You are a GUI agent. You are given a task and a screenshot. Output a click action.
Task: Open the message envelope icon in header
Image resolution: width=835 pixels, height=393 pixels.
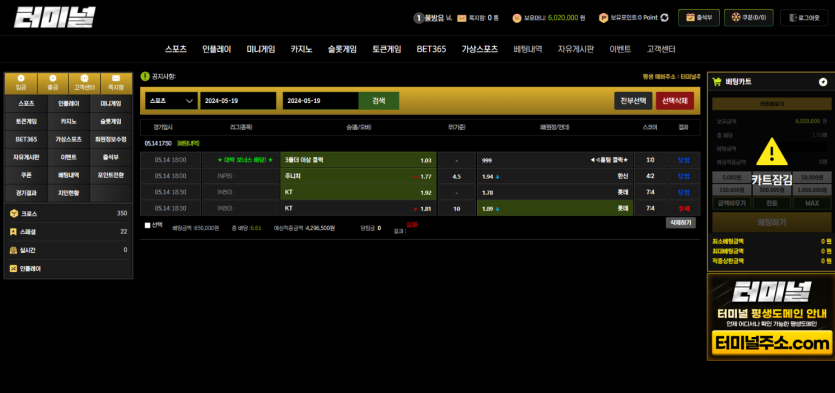point(462,18)
